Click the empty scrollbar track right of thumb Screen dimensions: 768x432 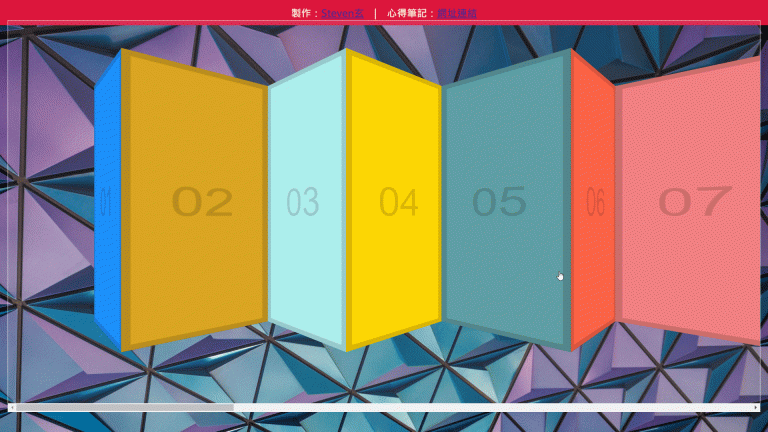[490, 408]
